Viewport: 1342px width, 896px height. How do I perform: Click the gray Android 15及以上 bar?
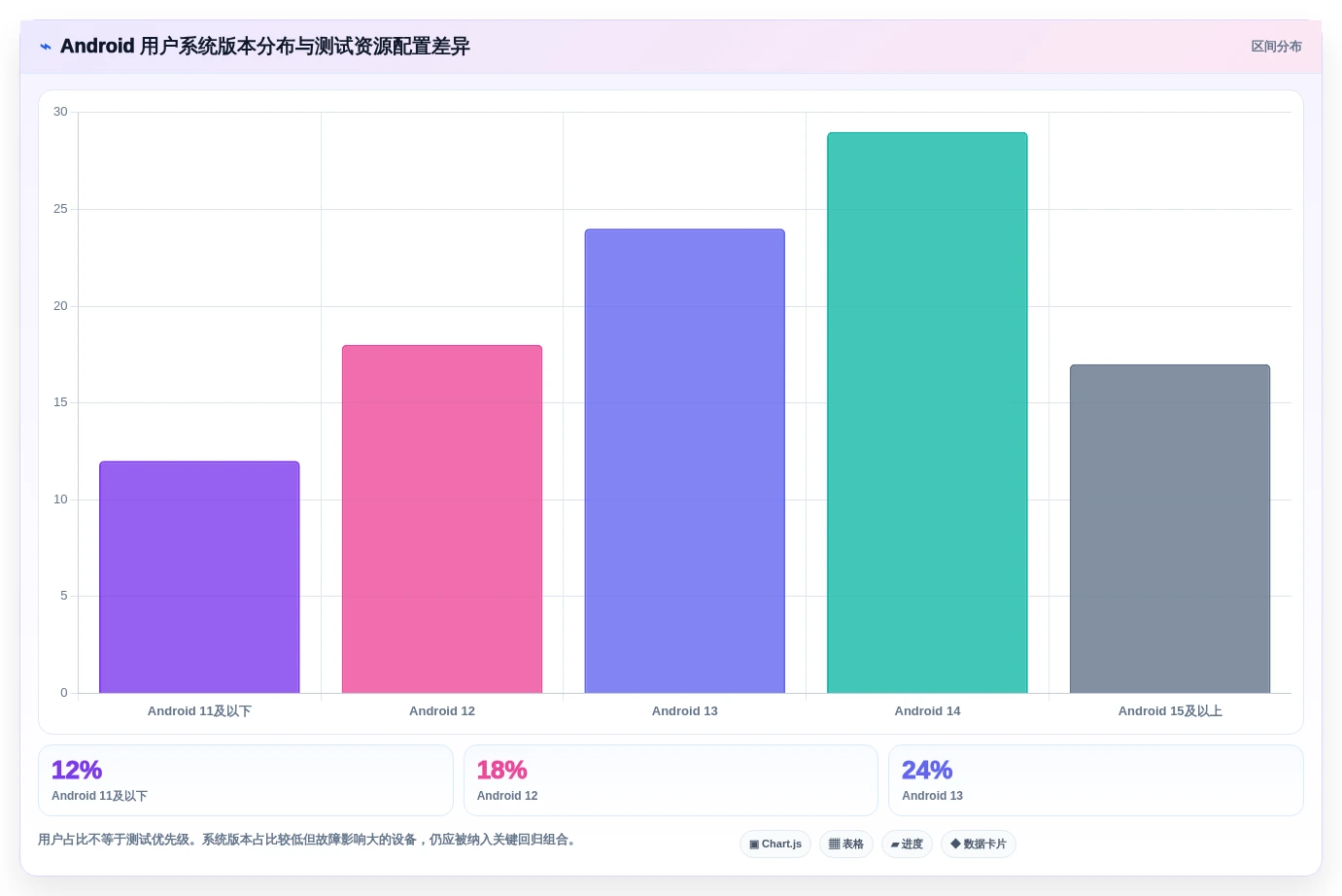pyautogui.click(x=1170, y=529)
